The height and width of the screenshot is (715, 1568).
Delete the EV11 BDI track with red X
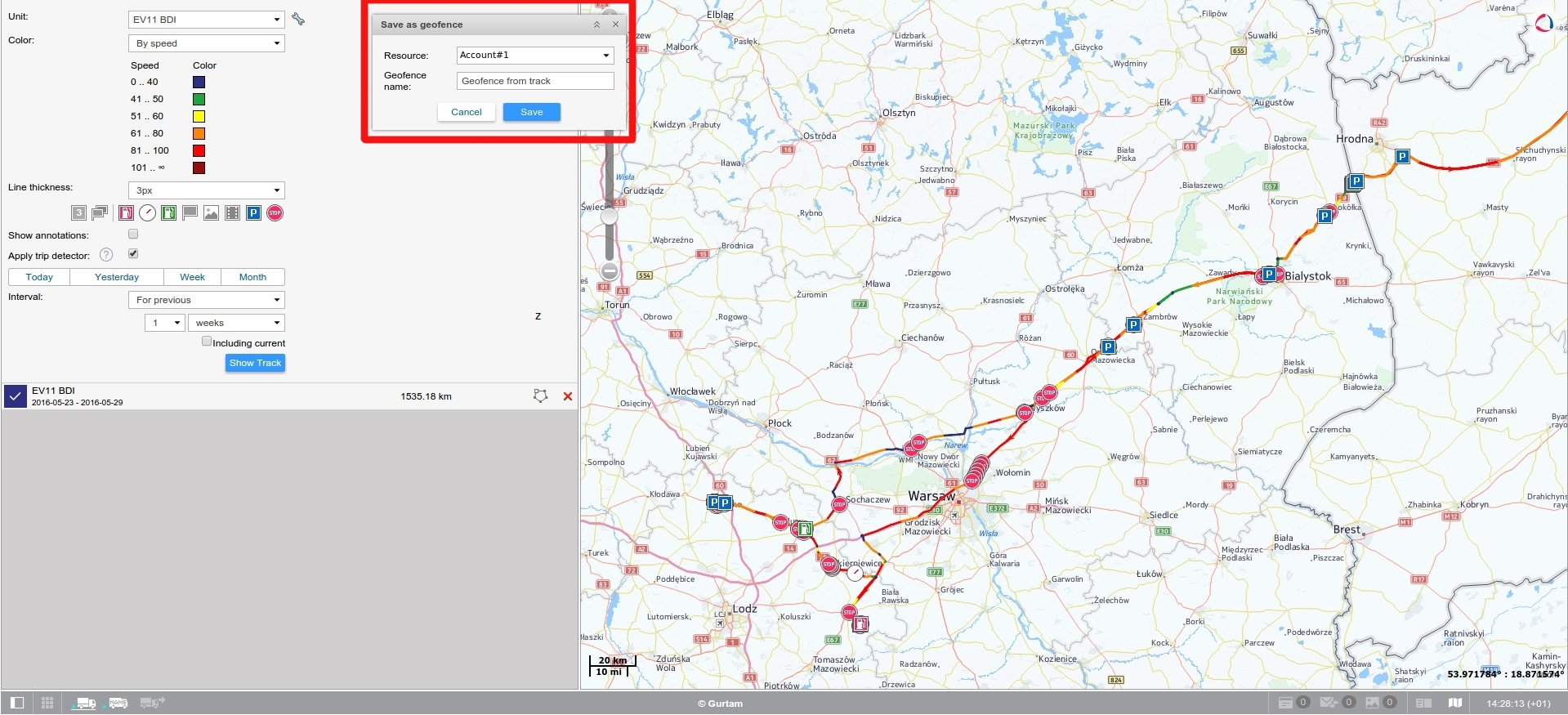coord(568,396)
